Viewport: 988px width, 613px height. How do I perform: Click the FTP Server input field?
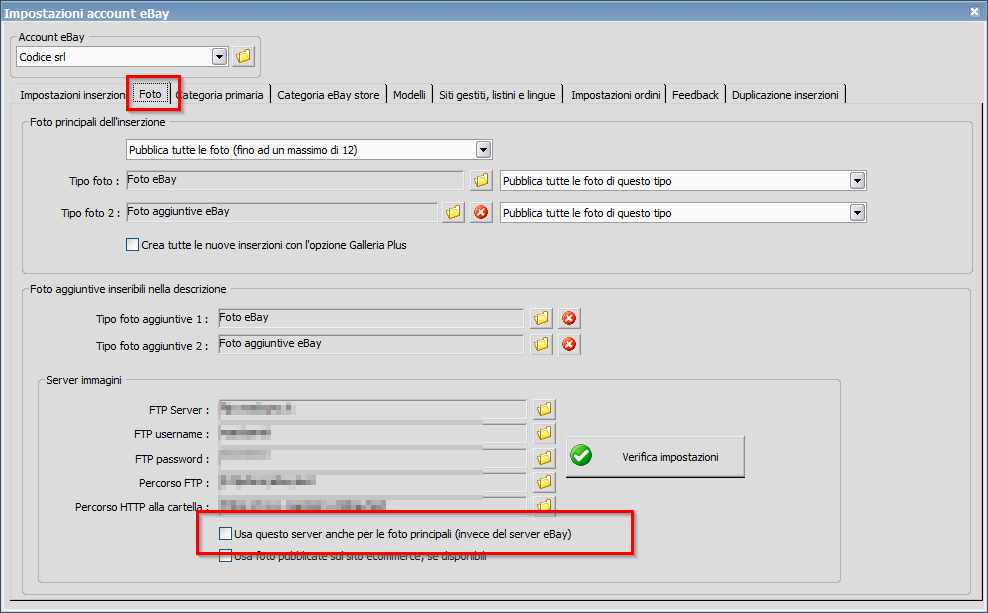(x=372, y=409)
